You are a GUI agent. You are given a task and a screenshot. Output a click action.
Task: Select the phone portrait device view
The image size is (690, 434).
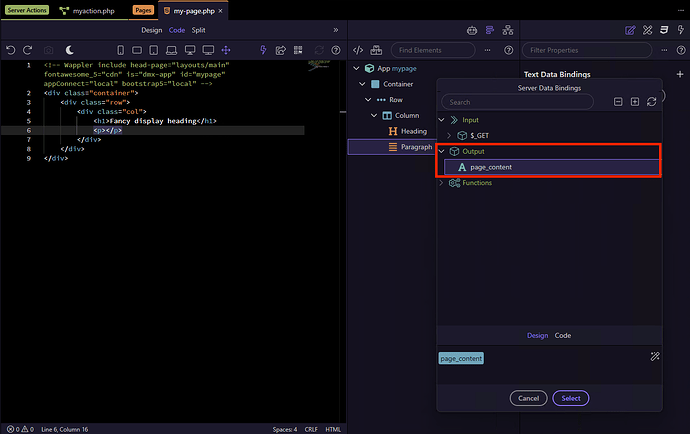(120, 50)
